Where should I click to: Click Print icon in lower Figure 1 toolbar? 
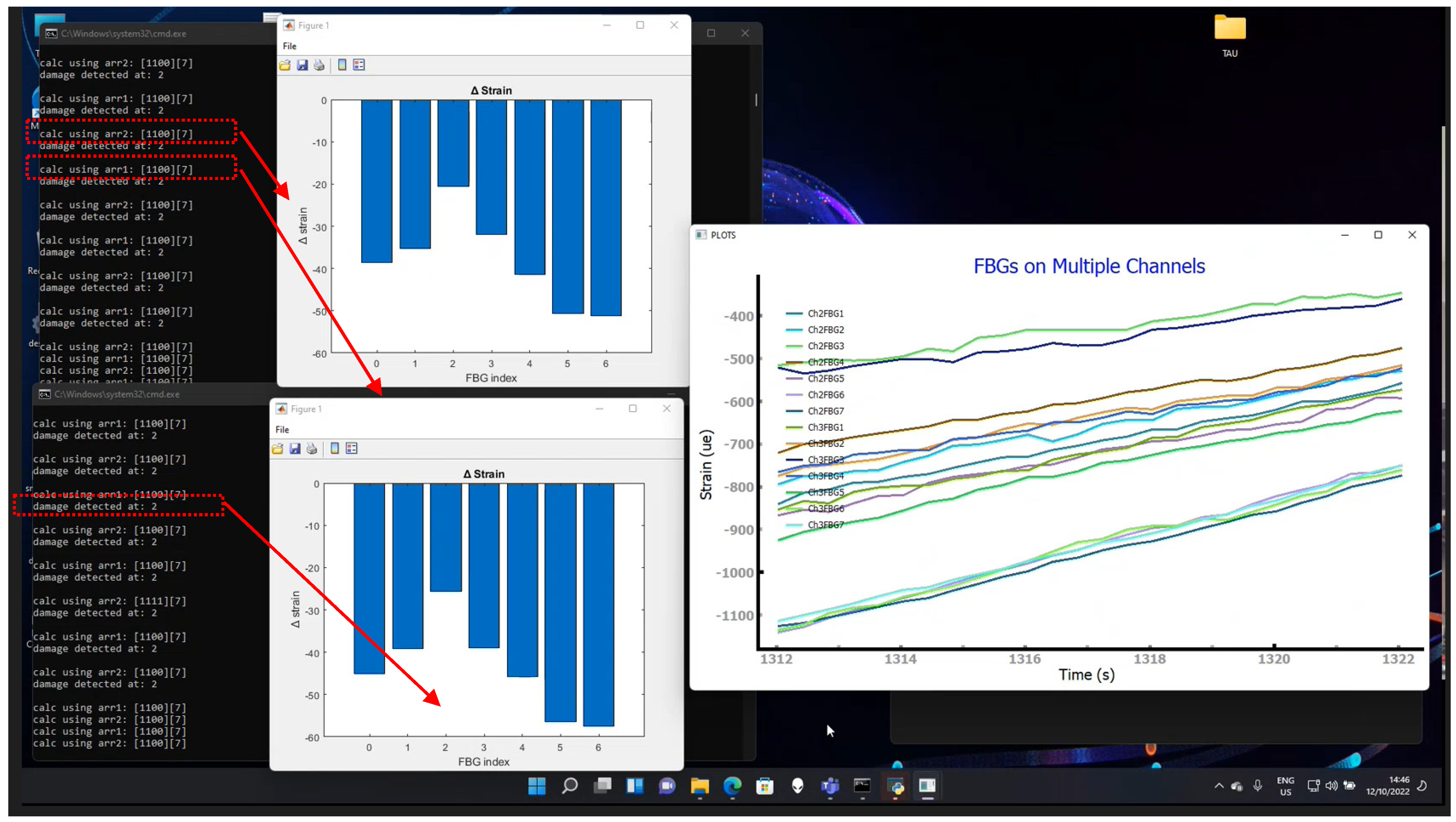pyautogui.click(x=312, y=449)
